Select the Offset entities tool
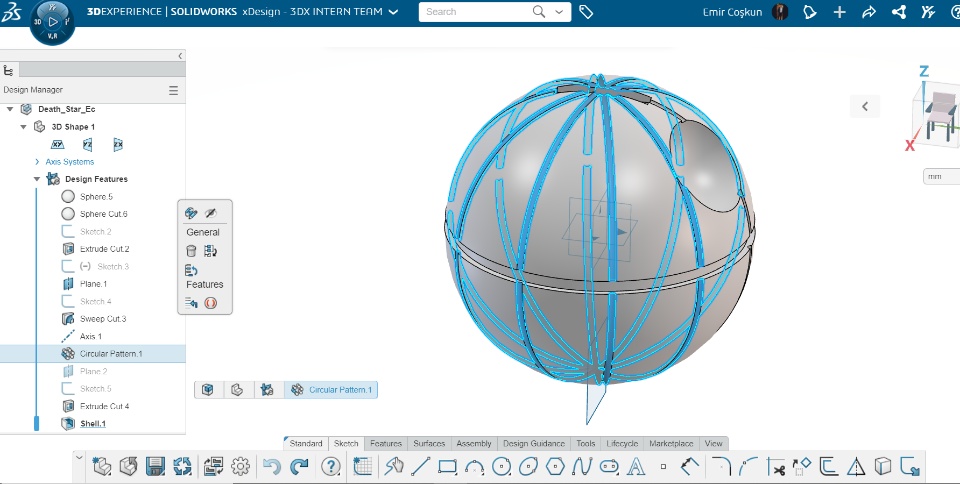Viewport: 960px width, 484px height. point(828,467)
